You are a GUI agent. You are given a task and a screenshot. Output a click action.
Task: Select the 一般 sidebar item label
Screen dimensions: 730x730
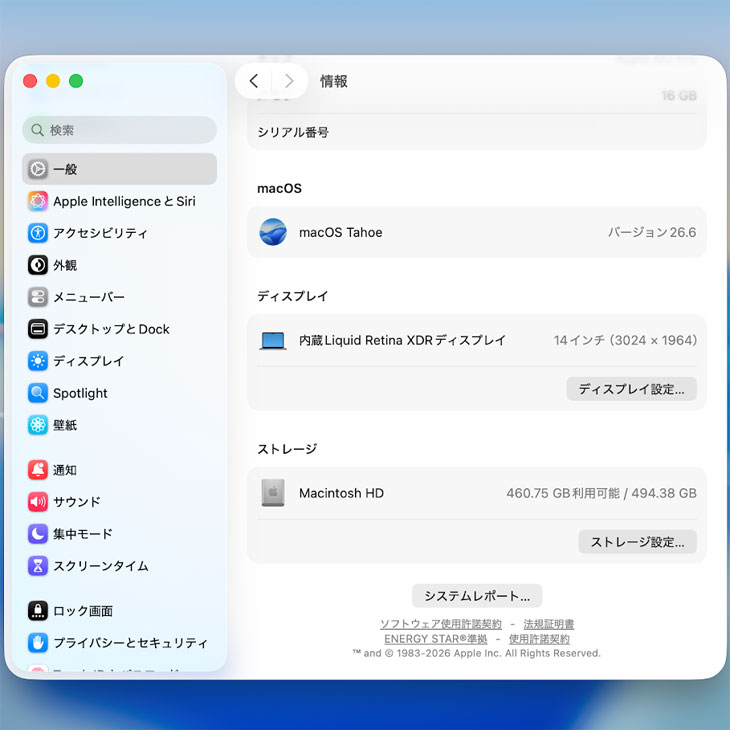pyautogui.click(x=65, y=169)
